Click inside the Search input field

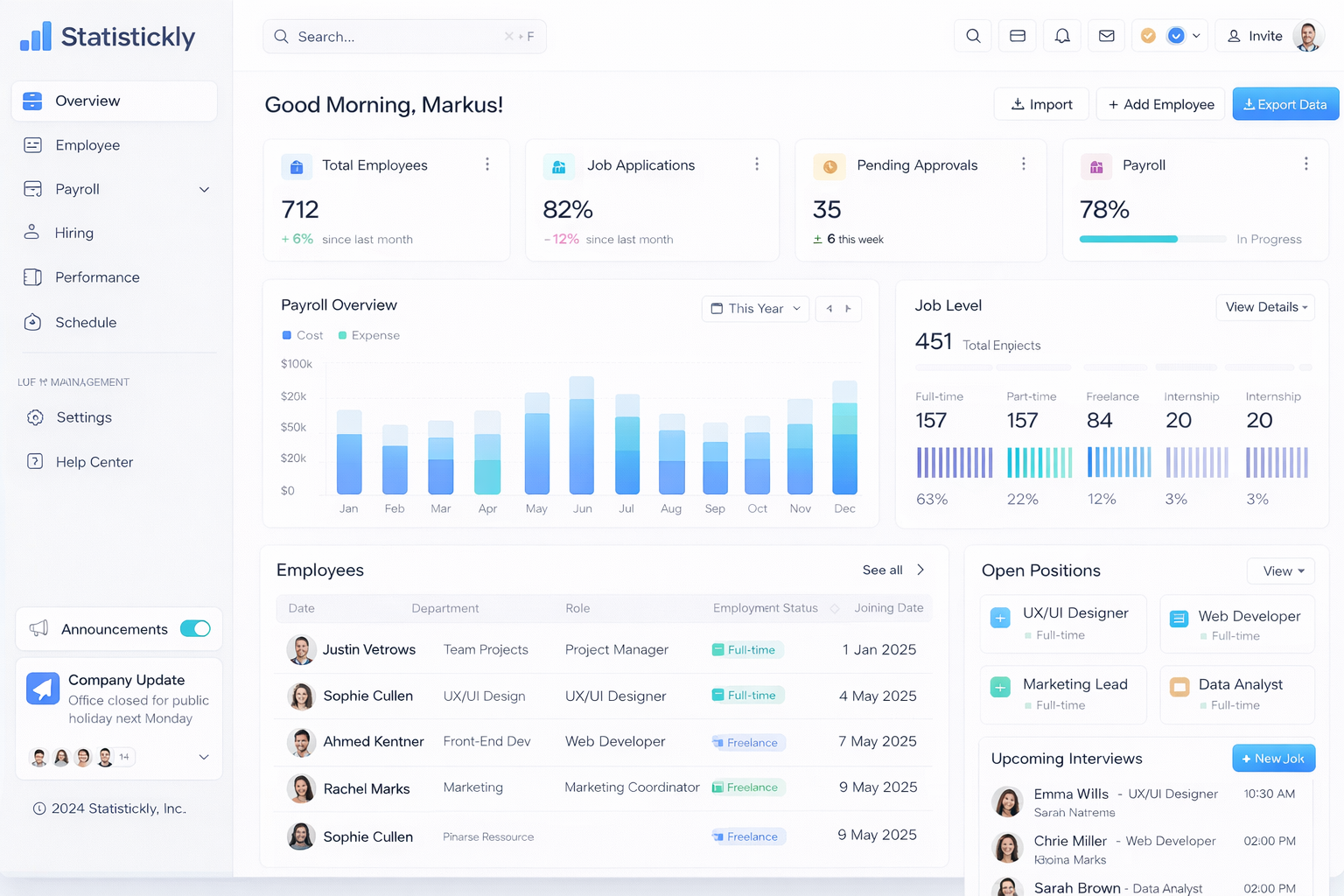402,36
